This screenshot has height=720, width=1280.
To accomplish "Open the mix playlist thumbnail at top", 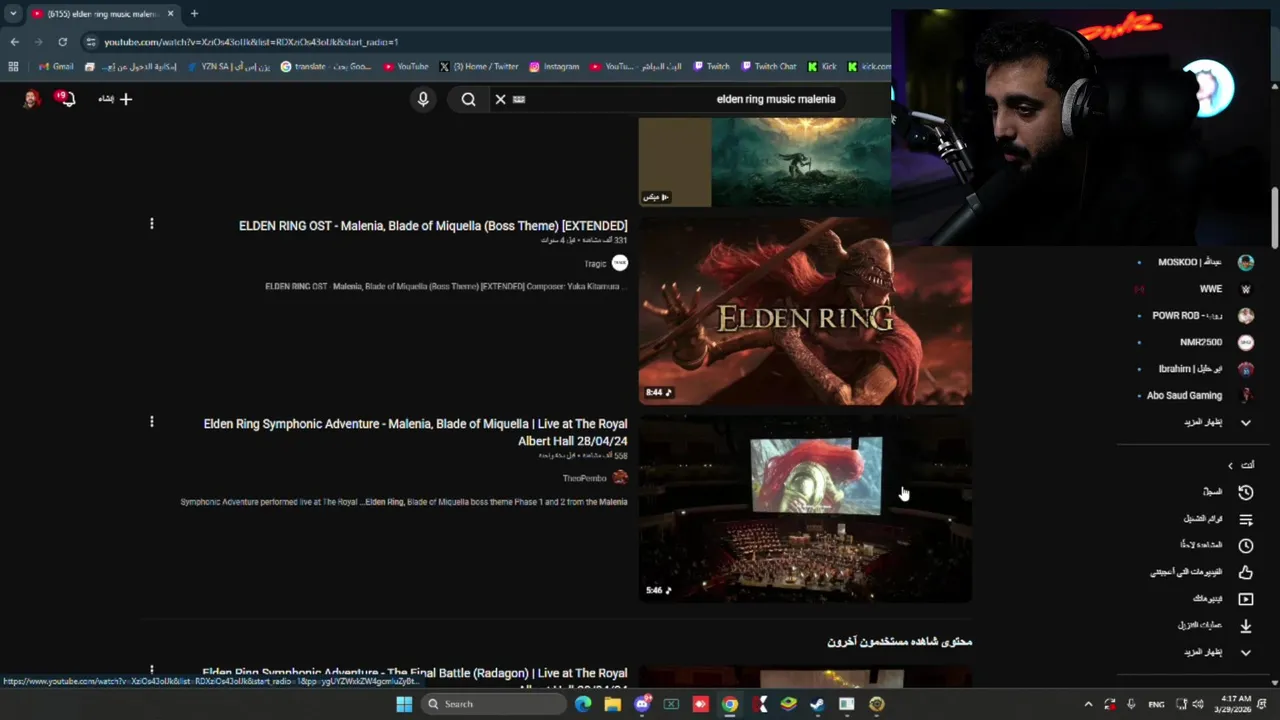I will [x=765, y=162].
